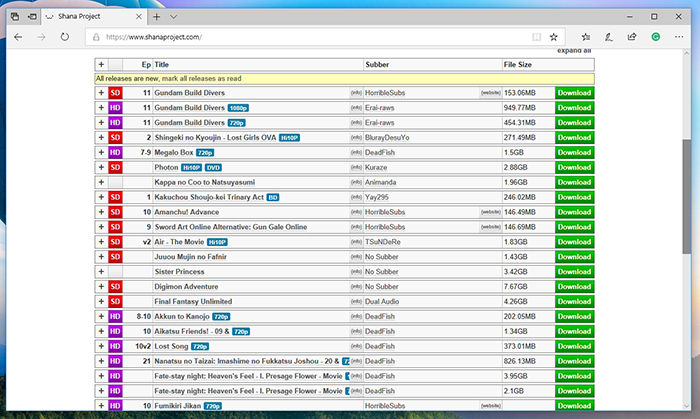
Task: Click the BlurayDesuYo subber name
Action: pos(387,137)
